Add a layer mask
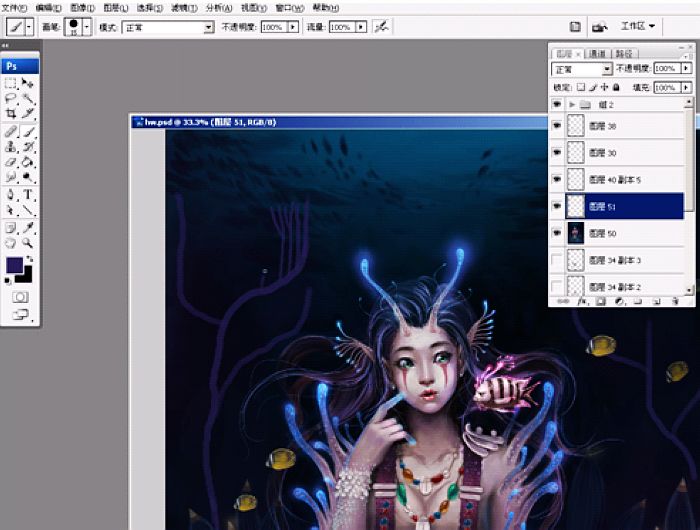700x530 pixels. (x=601, y=302)
